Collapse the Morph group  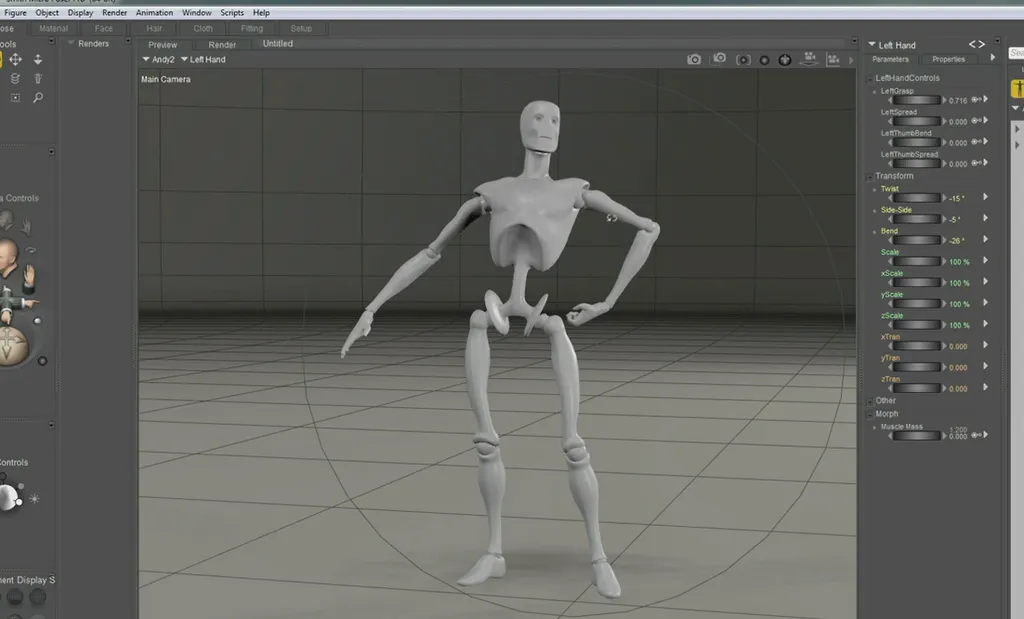(x=870, y=415)
